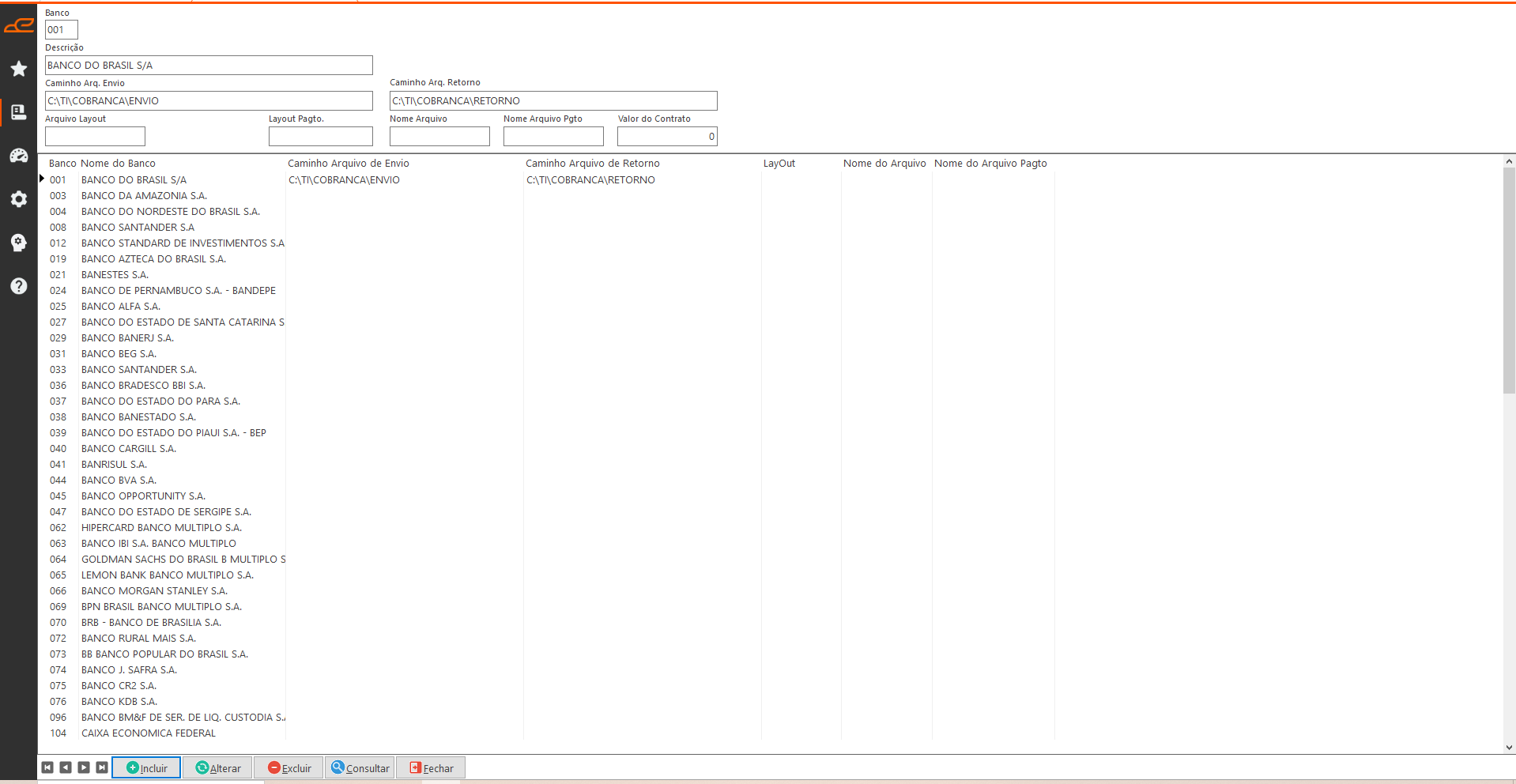Open settings gear in the sidebar
Screen dimensions: 1516x784
point(19,199)
